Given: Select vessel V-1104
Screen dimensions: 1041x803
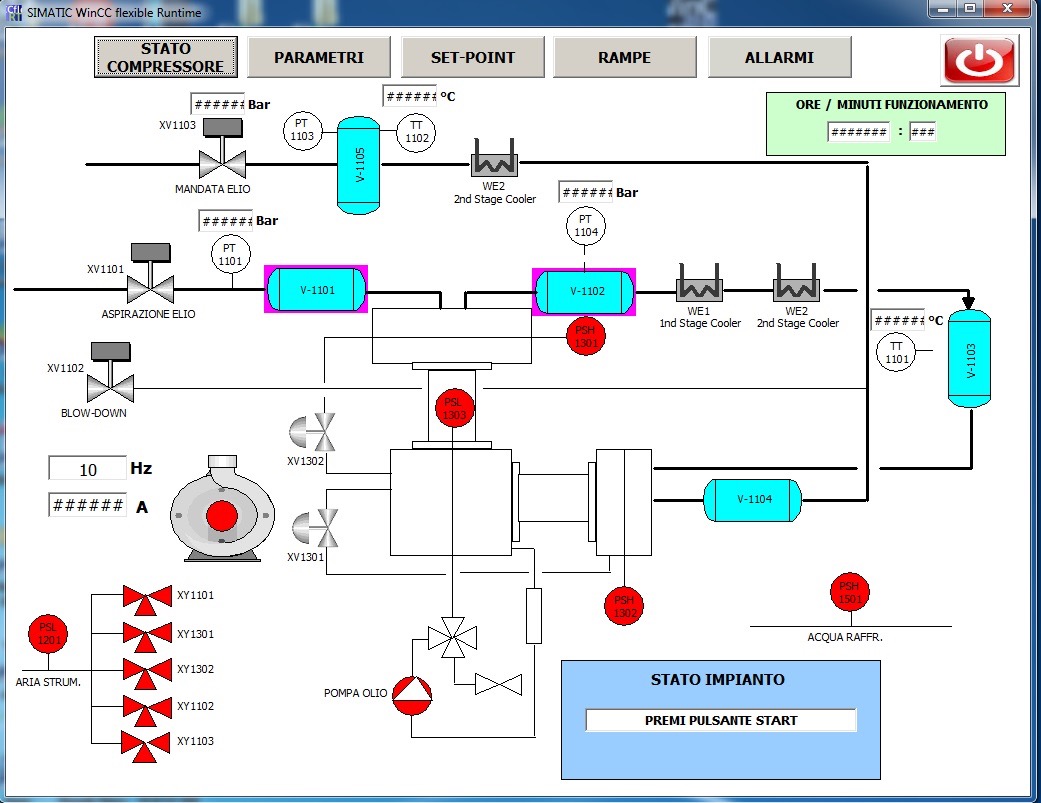Looking at the screenshot, I should (x=753, y=500).
